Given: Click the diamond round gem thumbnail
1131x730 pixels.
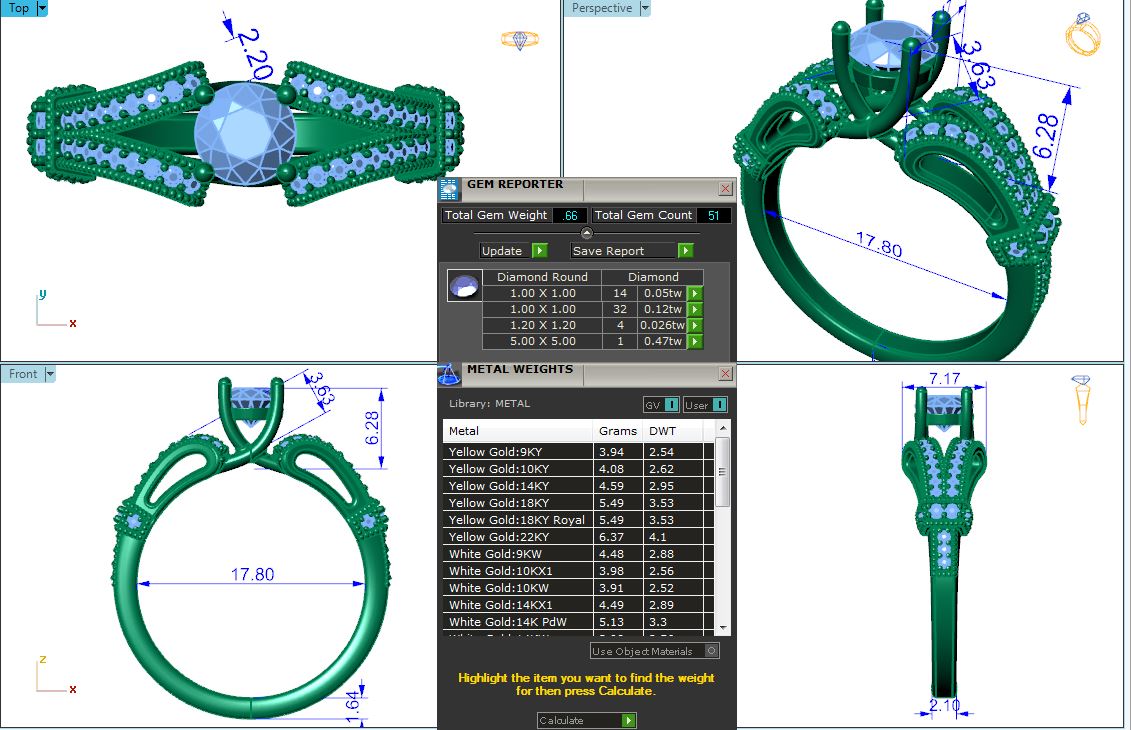Looking at the screenshot, I should [x=465, y=286].
